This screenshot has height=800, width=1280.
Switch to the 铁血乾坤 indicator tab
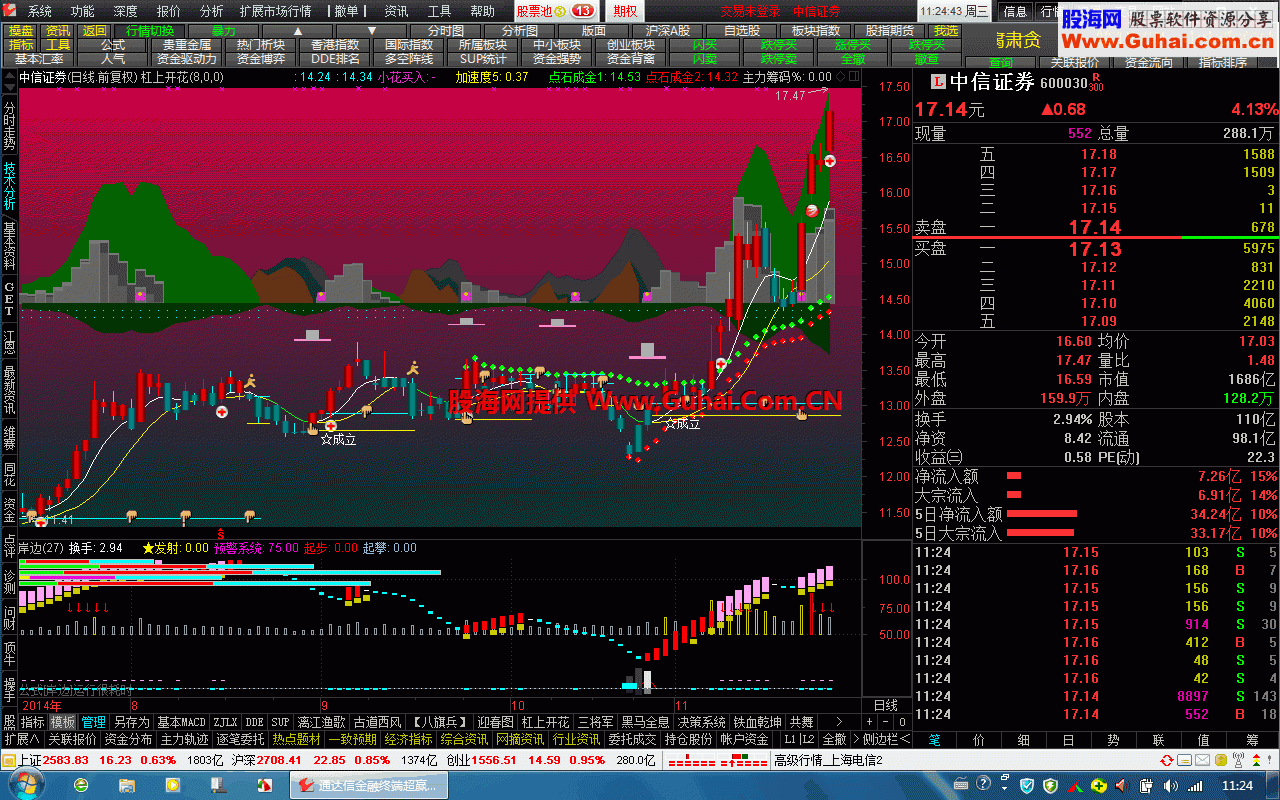click(758, 721)
